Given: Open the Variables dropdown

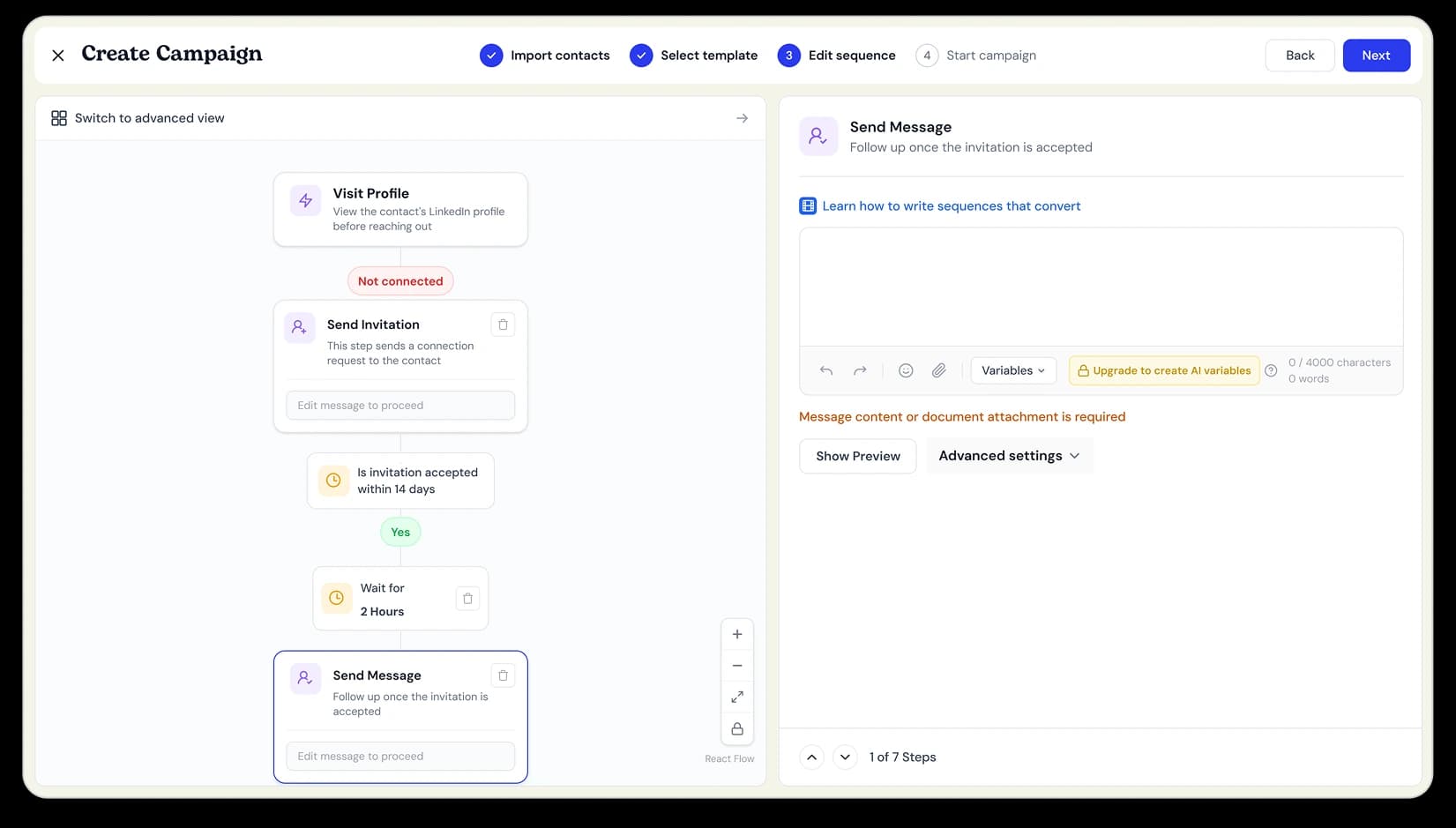Looking at the screenshot, I should coord(1012,370).
